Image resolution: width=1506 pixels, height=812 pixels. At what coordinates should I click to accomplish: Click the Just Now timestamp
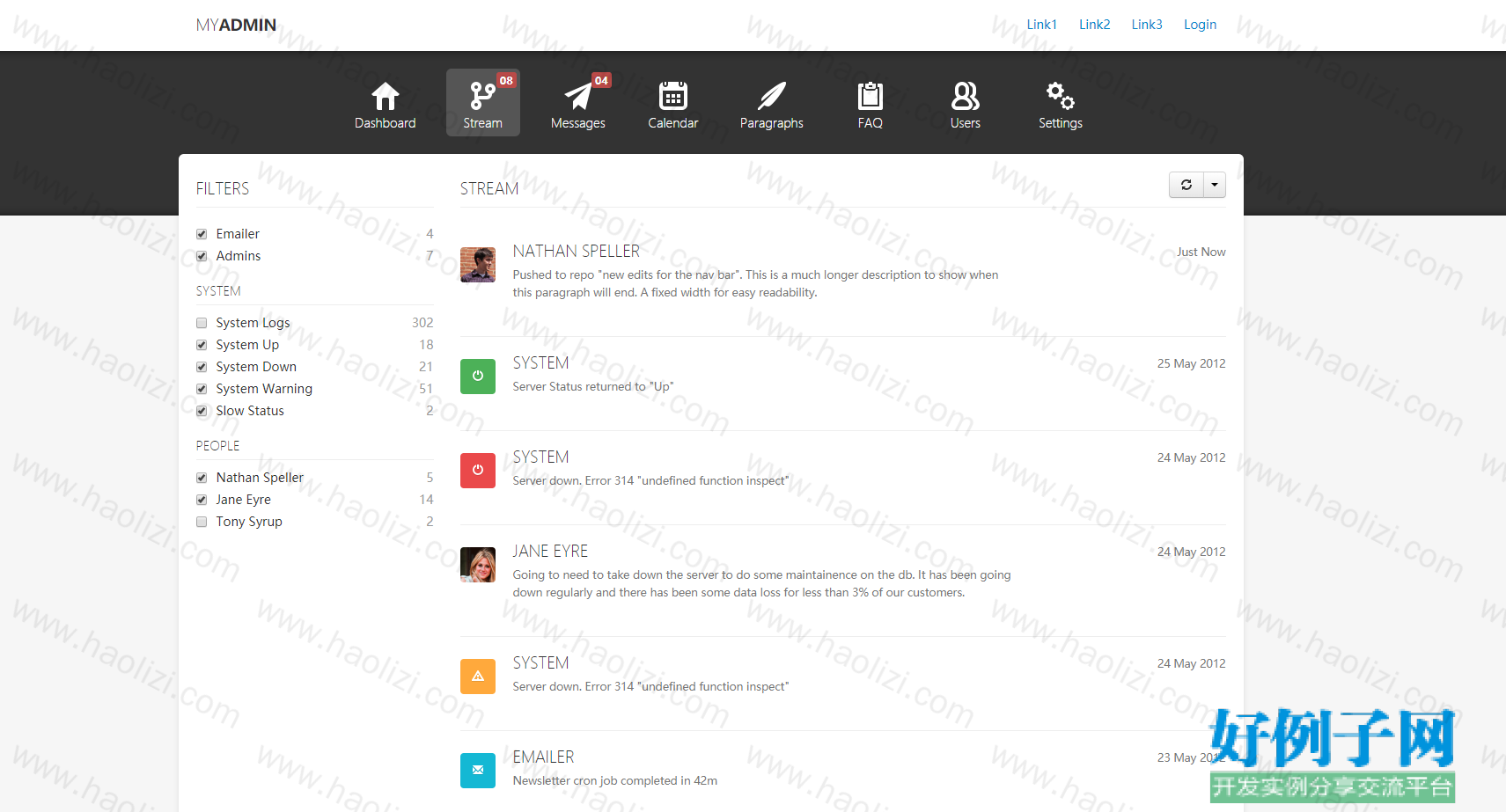point(1201,252)
